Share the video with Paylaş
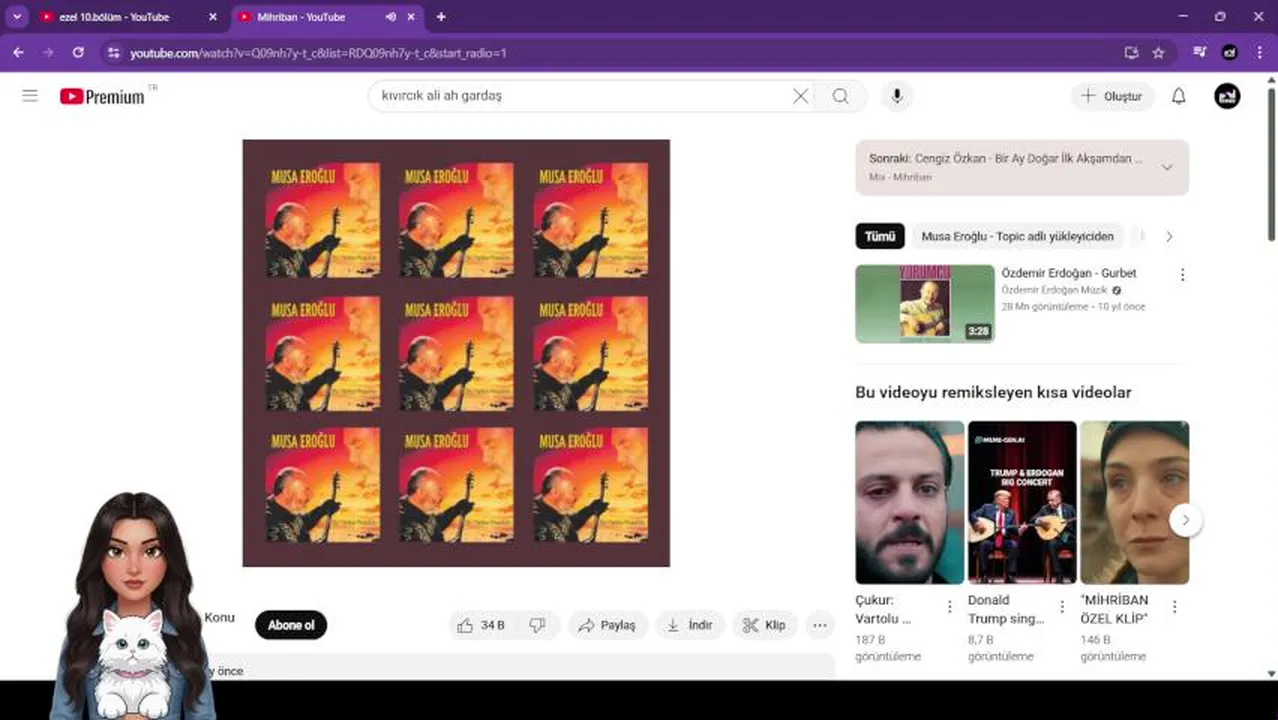This screenshot has height=720, width=1278. pos(608,625)
